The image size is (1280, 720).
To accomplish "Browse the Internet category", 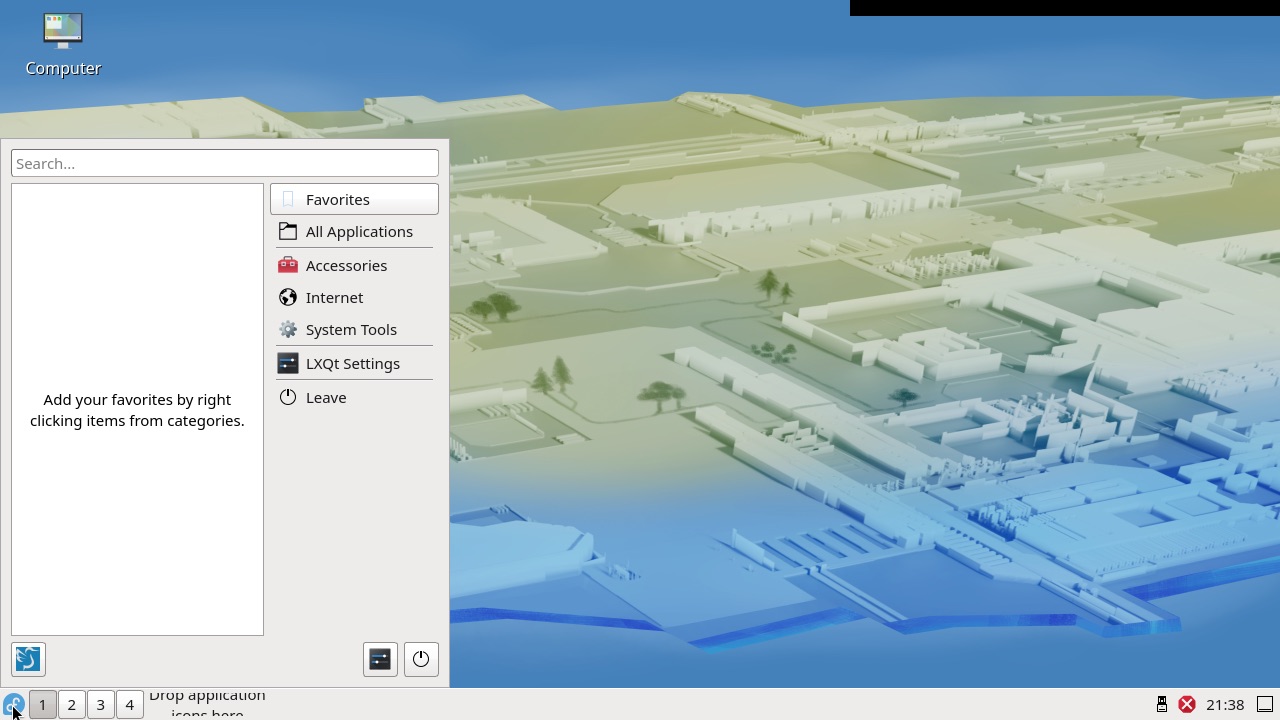I will (354, 297).
